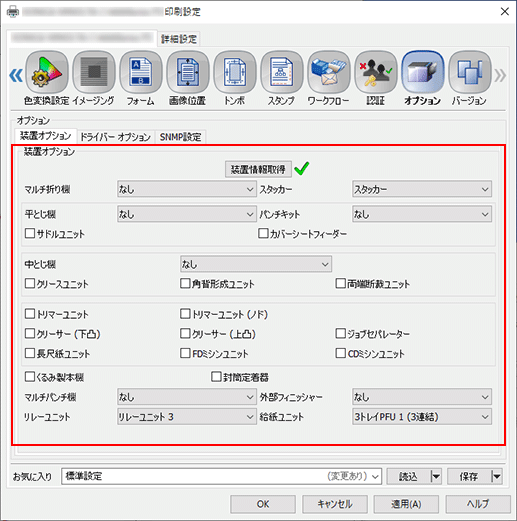This screenshot has width=517, height=521.
Task: Select the オプション options icon
Action: (x=423, y=72)
